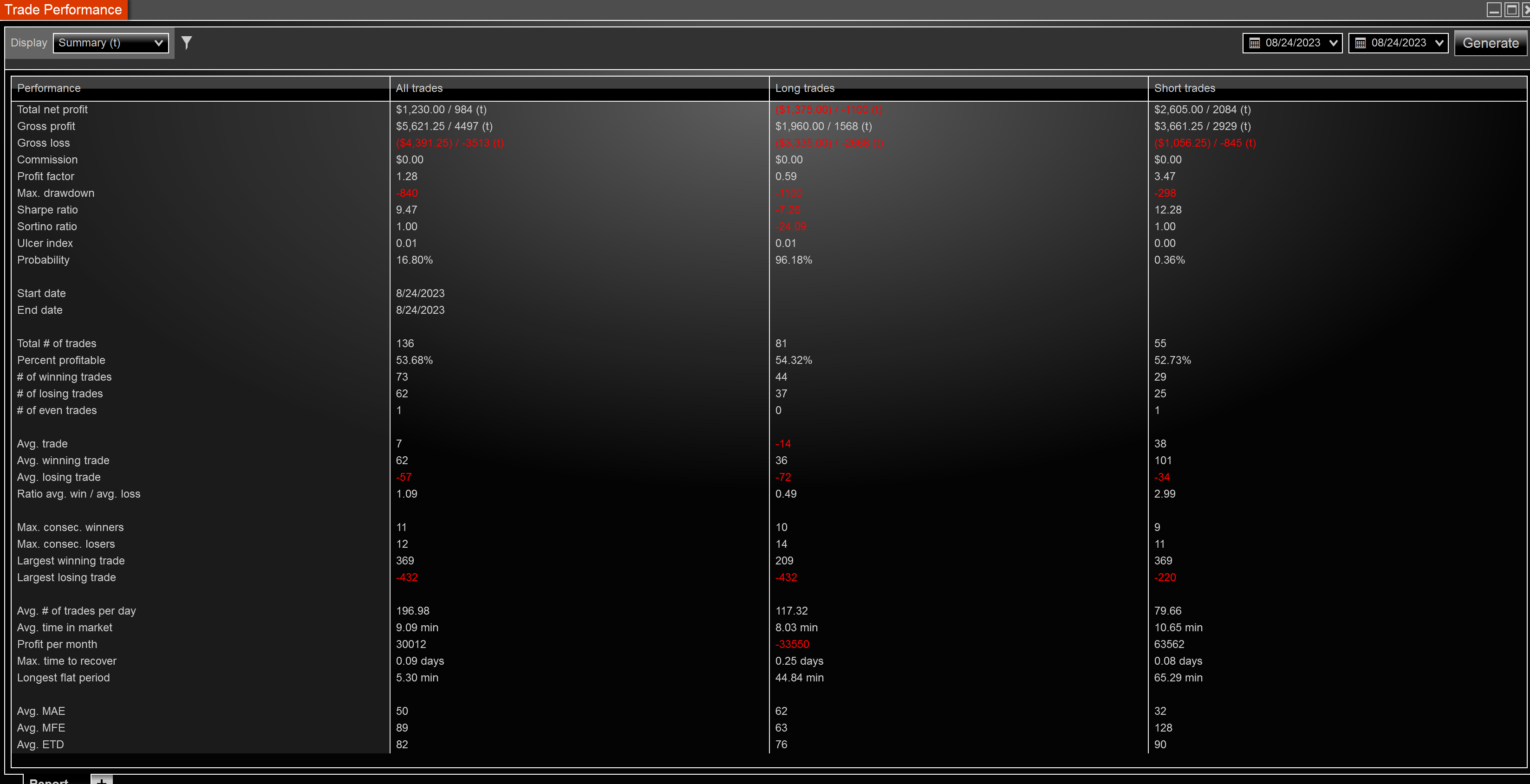Select the Max. consec. losers label
This screenshot has width=1530, height=784.
point(66,544)
